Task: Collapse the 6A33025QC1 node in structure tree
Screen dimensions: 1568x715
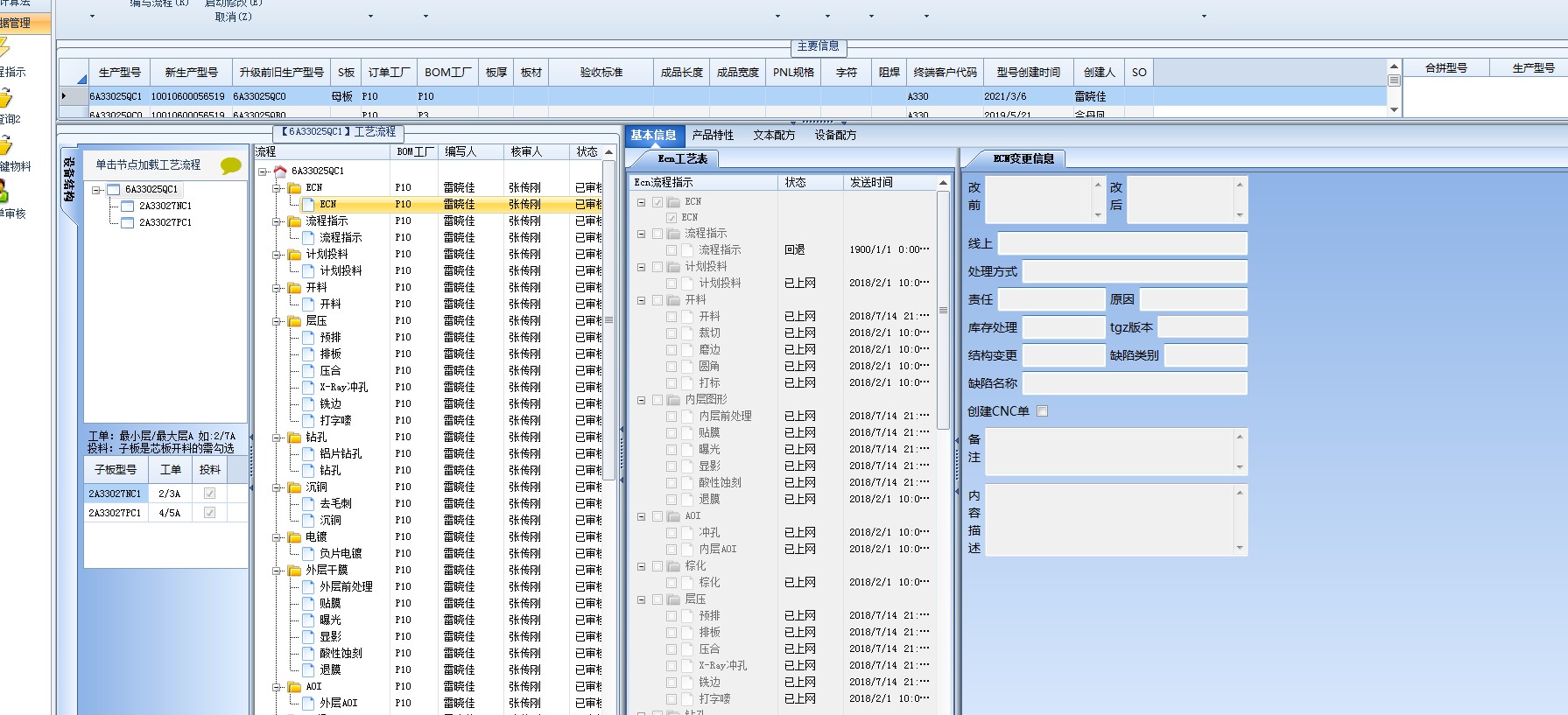Action: pyautogui.click(x=96, y=190)
